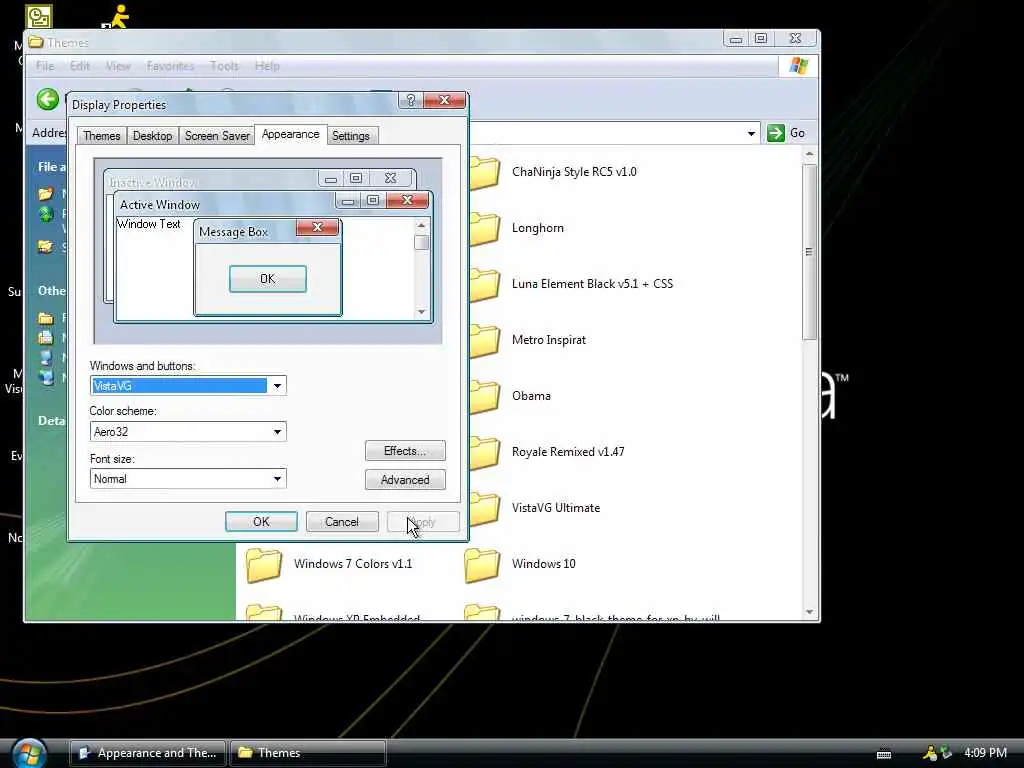Viewport: 1024px width, 768px height.
Task: Click the 4:09 PM clock
Action: coord(985,753)
